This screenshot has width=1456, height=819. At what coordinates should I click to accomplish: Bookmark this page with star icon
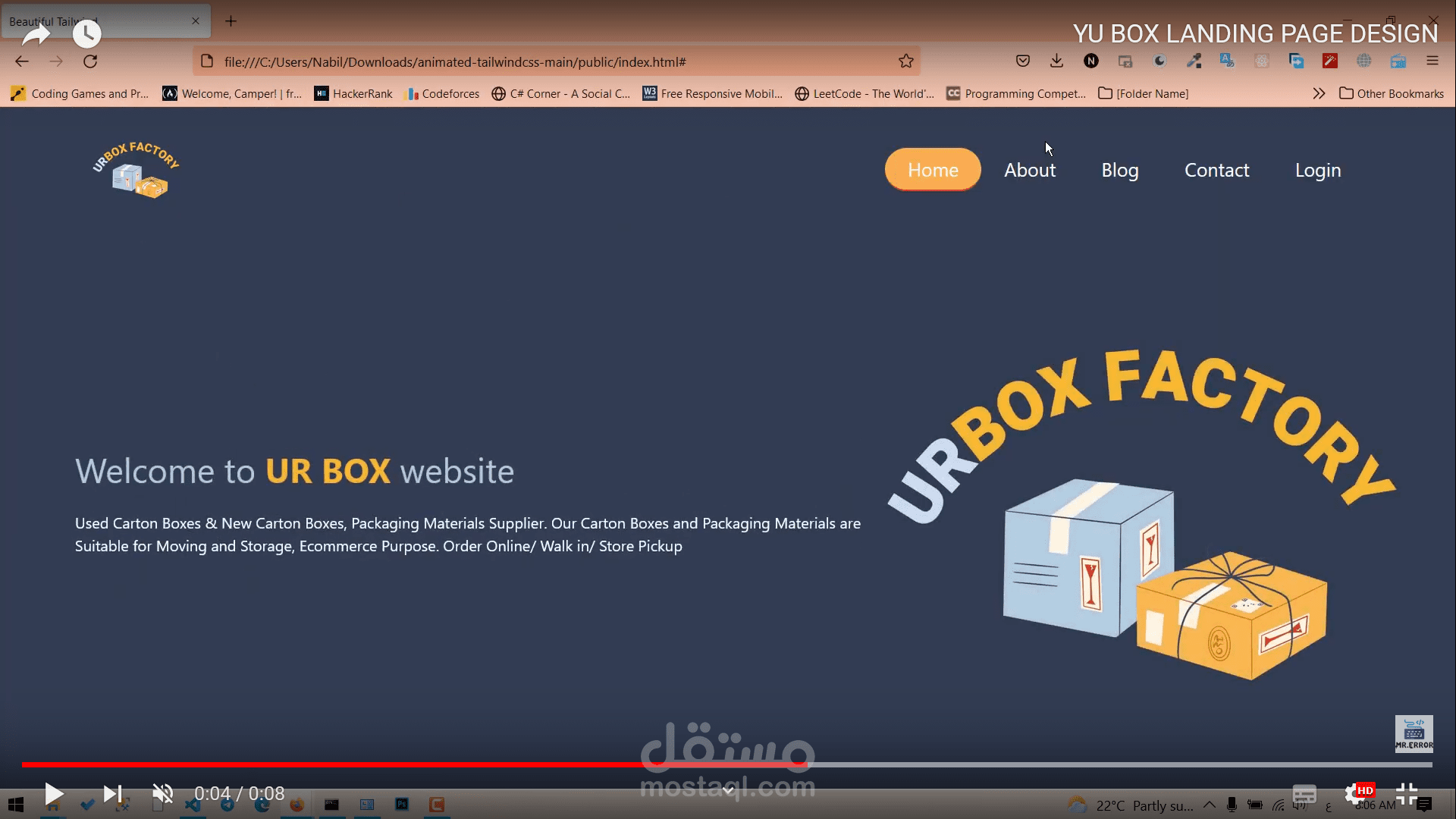click(906, 61)
